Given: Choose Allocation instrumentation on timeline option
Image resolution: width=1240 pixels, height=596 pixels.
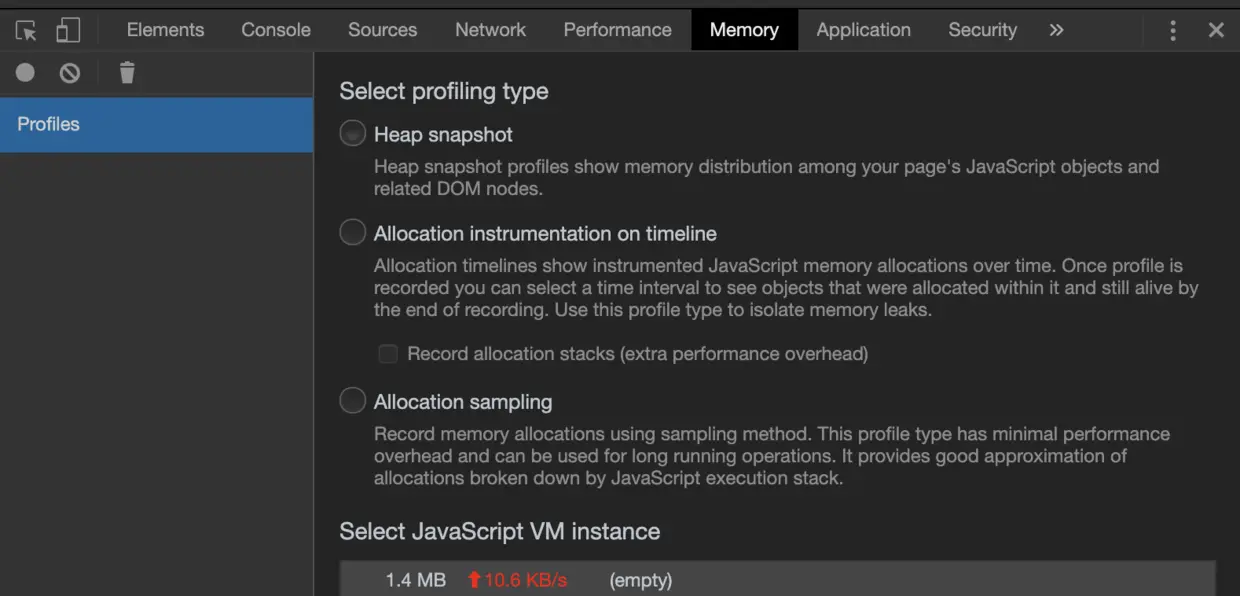Looking at the screenshot, I should click(353, 233).
